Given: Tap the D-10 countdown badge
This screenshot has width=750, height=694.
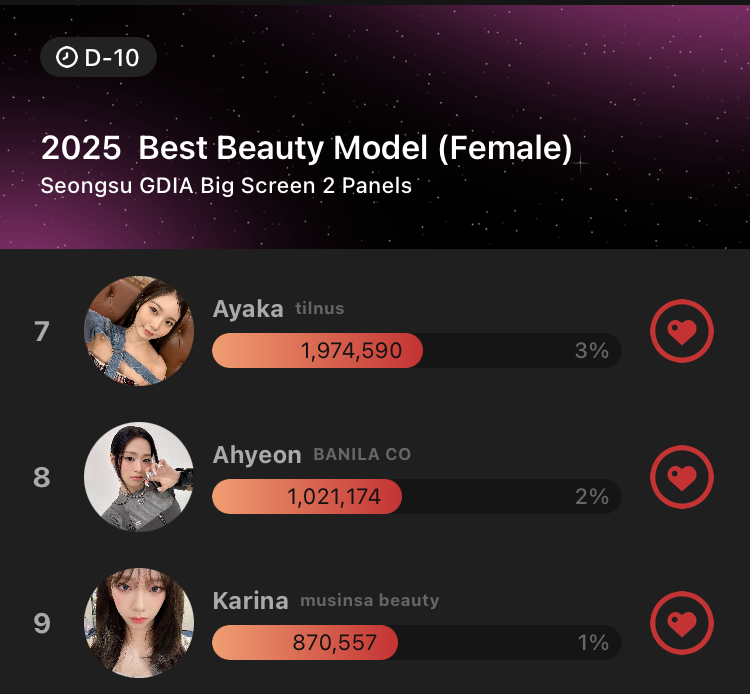Looking at the screenshot, I should click(x=99, y=57).
